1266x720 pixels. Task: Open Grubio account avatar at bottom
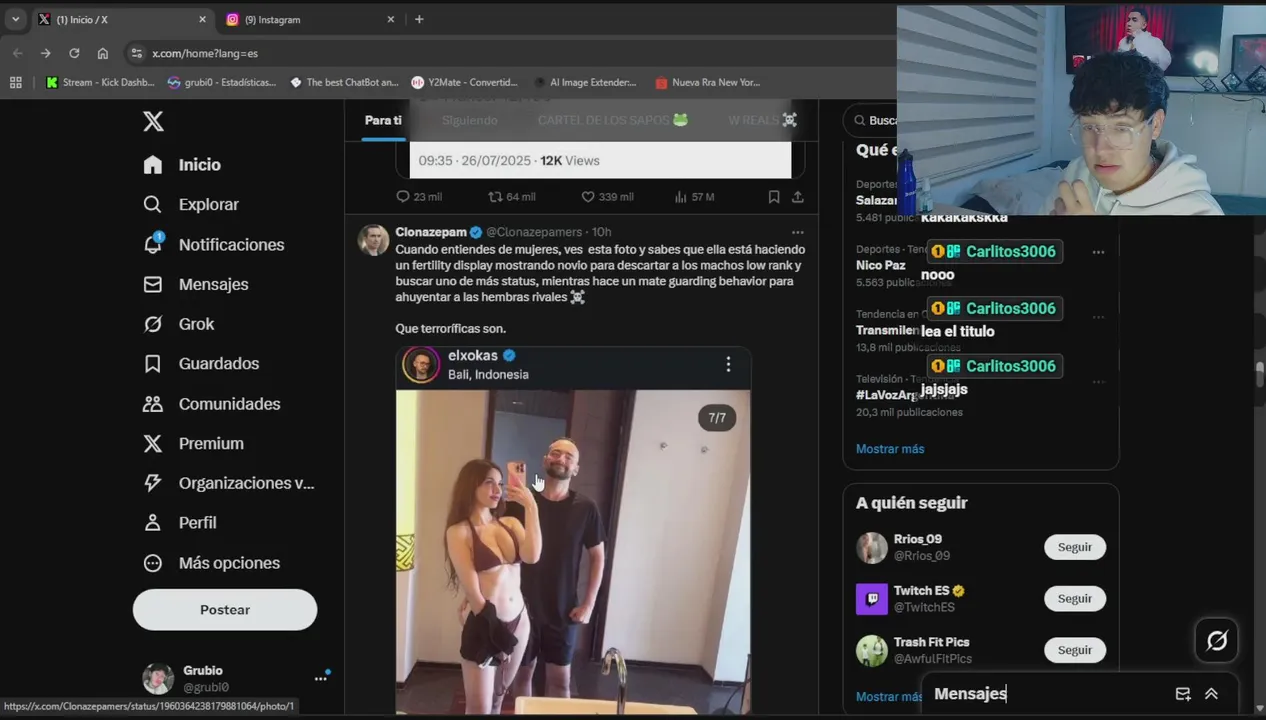click(x=158, y=678)
